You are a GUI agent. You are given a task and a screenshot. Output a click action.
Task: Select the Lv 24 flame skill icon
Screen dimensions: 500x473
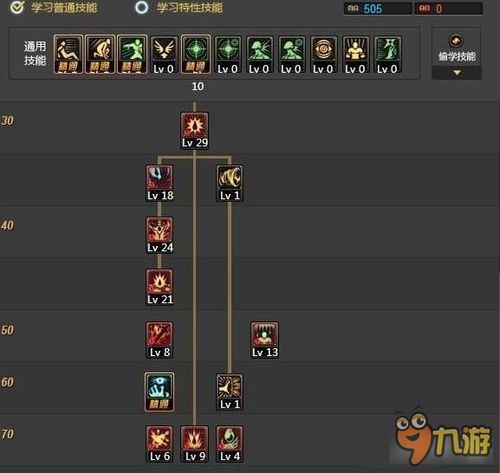coord(160,235)
